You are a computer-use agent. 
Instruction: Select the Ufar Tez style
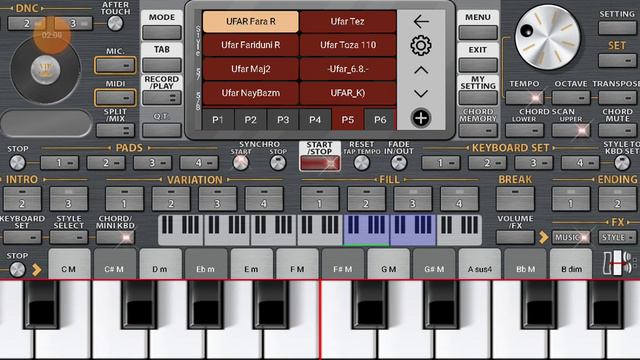coord(348,21)
